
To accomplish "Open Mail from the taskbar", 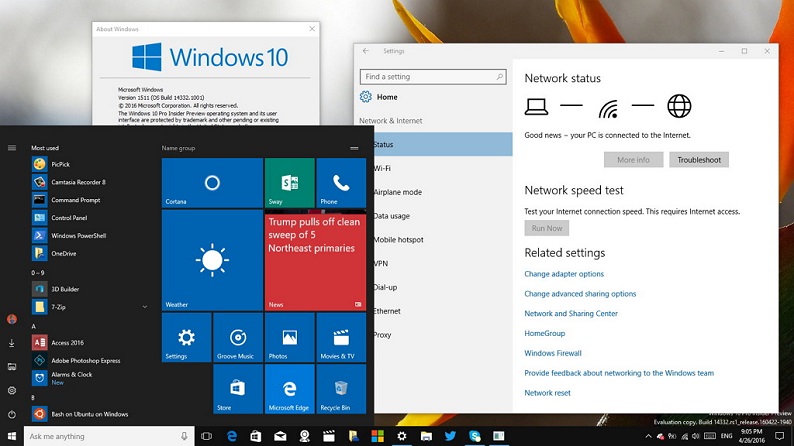I will tap(280, 436).
